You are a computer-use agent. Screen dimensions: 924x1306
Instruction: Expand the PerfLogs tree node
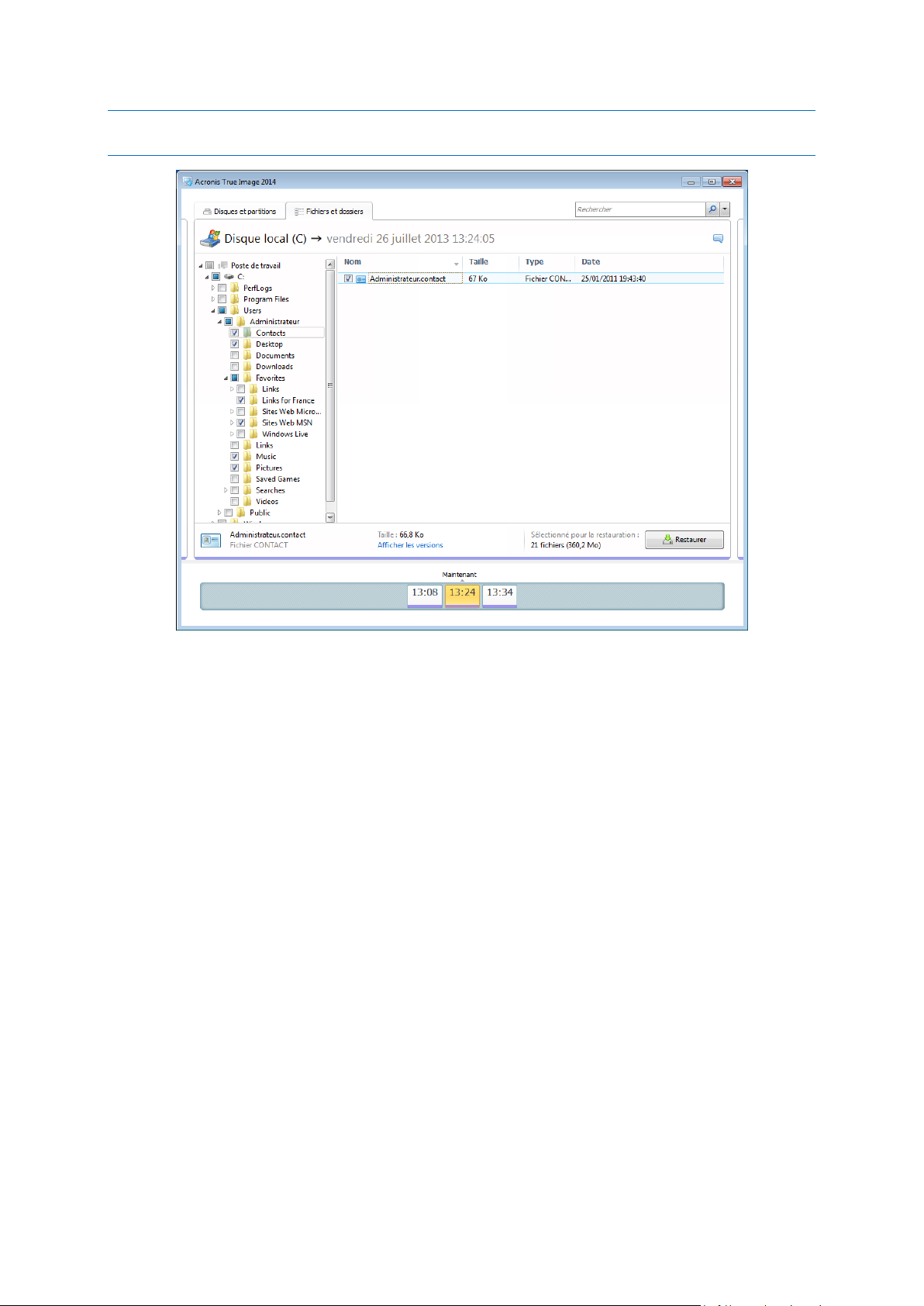[x=213, y=288]
